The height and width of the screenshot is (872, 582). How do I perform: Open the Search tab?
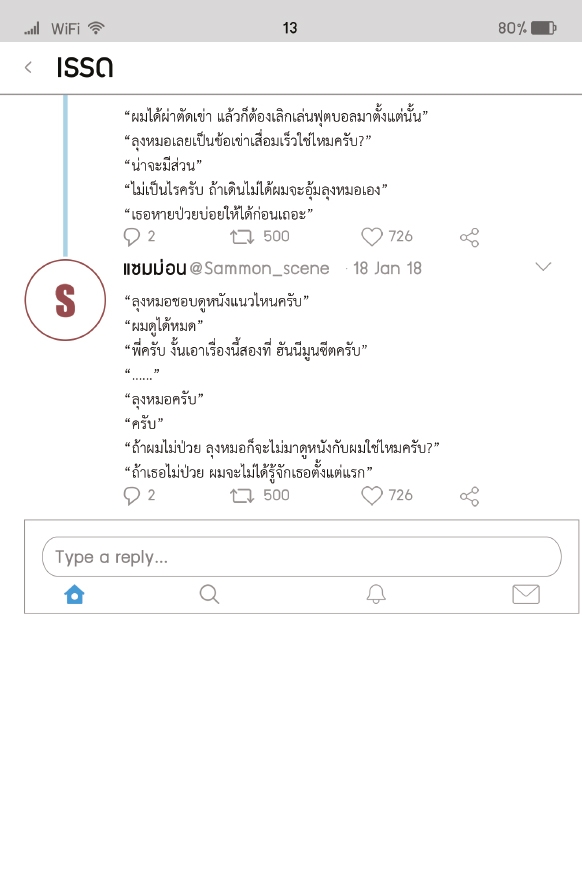(x=209, y=594)
